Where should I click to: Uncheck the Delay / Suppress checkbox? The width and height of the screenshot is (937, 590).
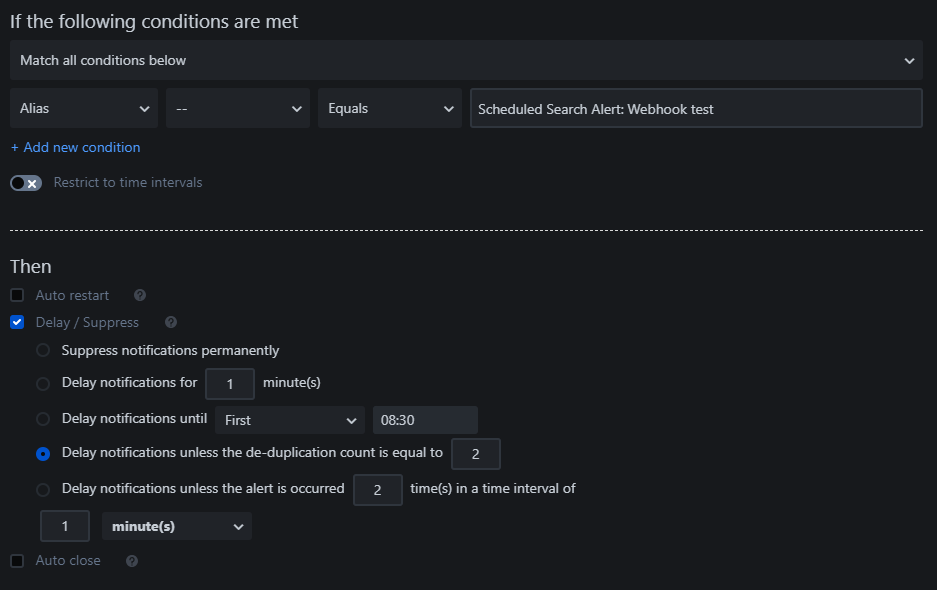pyautogui.click(x=17, y=323)
